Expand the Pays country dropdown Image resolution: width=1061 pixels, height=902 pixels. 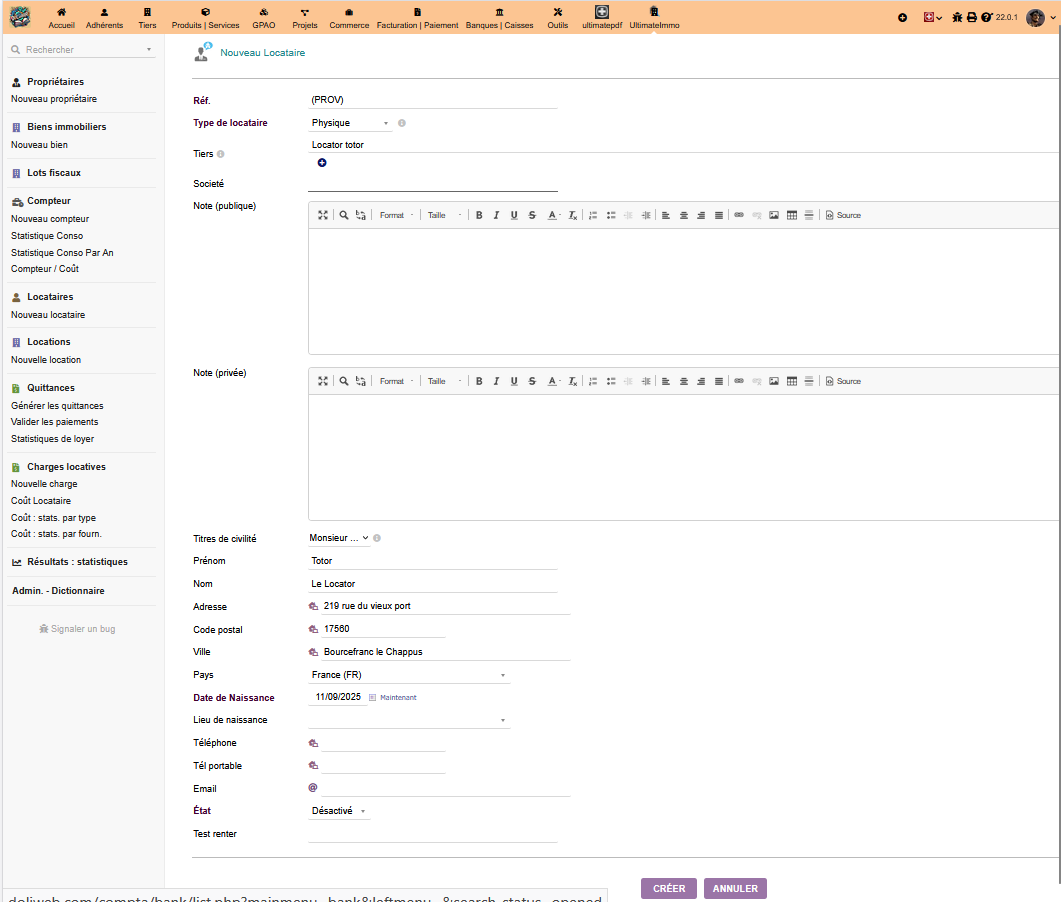tap(408, 675)
